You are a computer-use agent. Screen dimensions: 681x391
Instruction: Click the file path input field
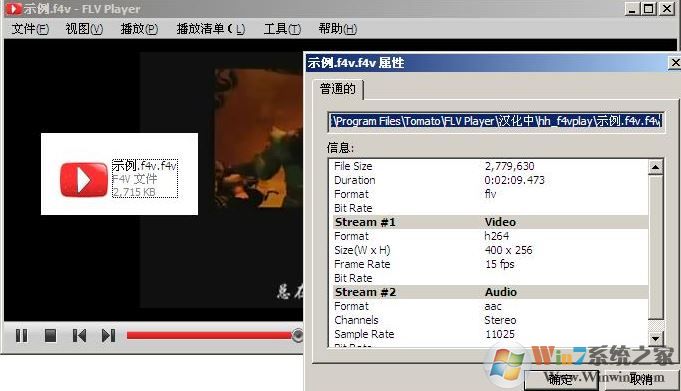tap(496, 121)
